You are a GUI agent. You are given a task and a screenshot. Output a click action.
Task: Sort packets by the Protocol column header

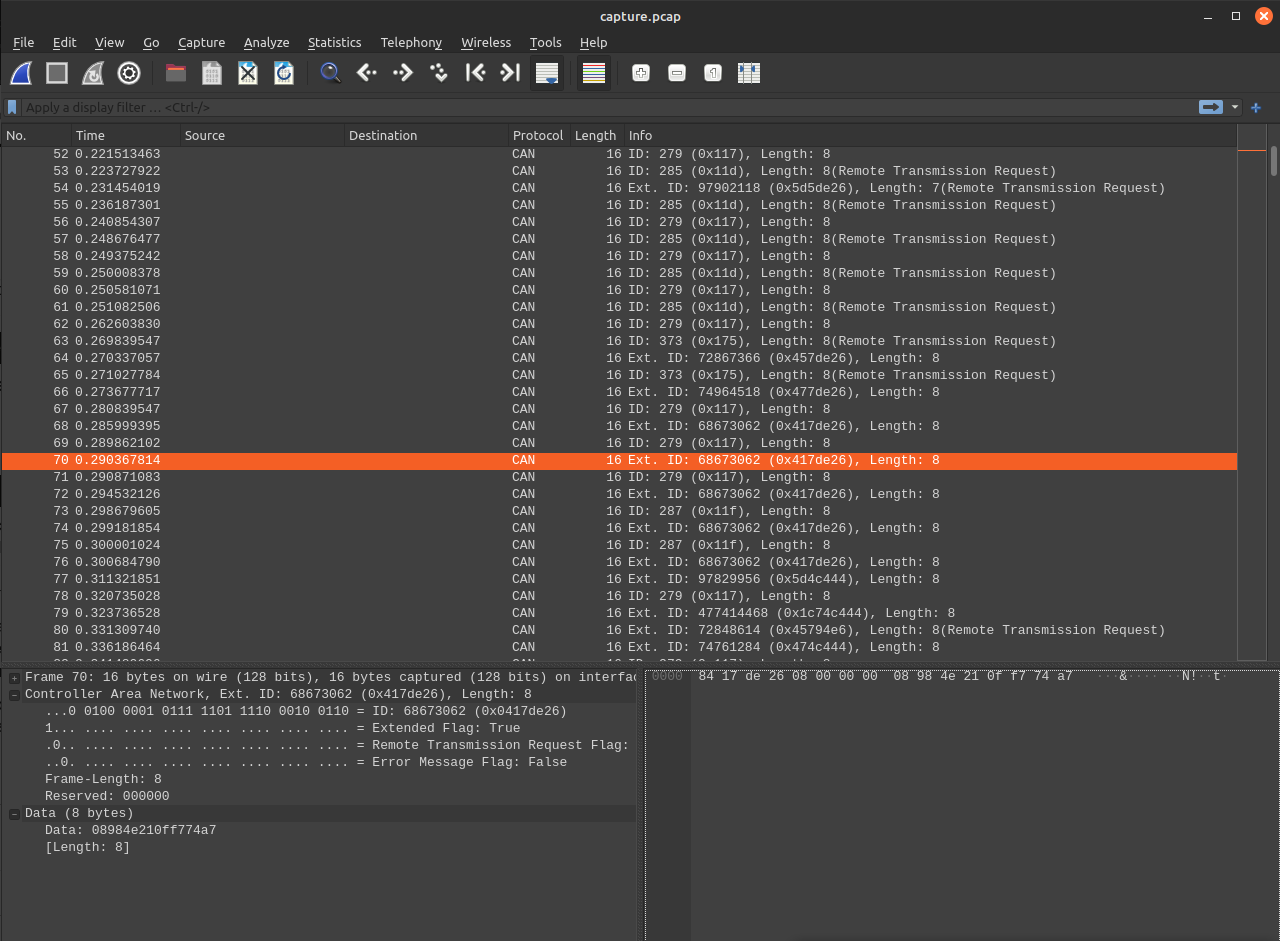coord(538,135)
